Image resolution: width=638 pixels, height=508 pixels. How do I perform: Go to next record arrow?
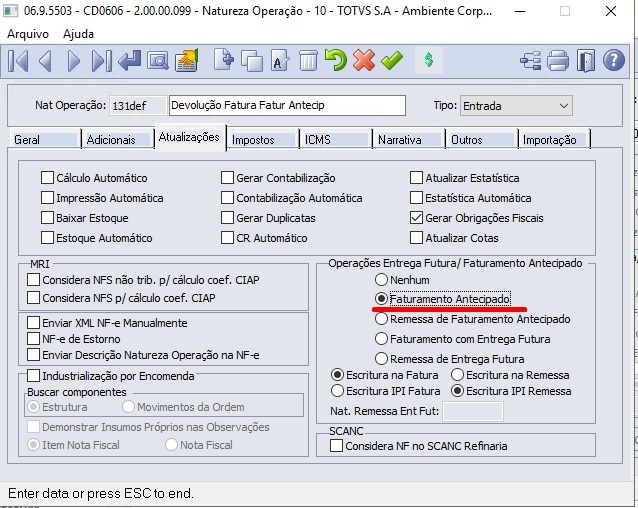73,61
